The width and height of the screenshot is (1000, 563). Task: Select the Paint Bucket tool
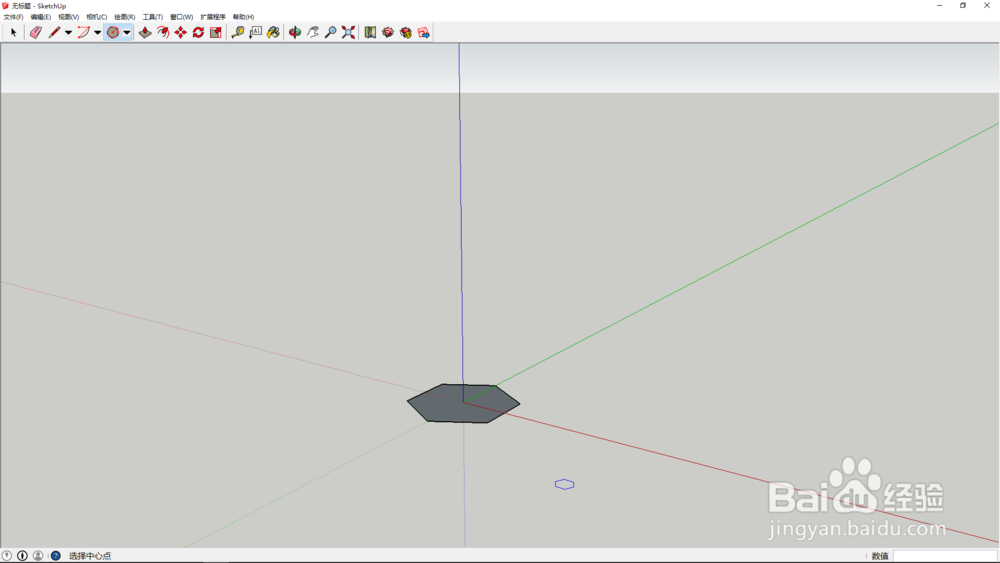pos(274,33)
